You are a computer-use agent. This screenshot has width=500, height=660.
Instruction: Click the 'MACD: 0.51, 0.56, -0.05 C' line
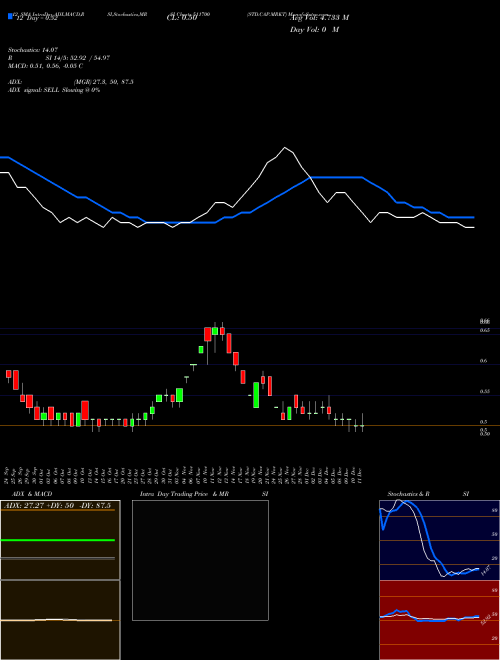[45, 66]
